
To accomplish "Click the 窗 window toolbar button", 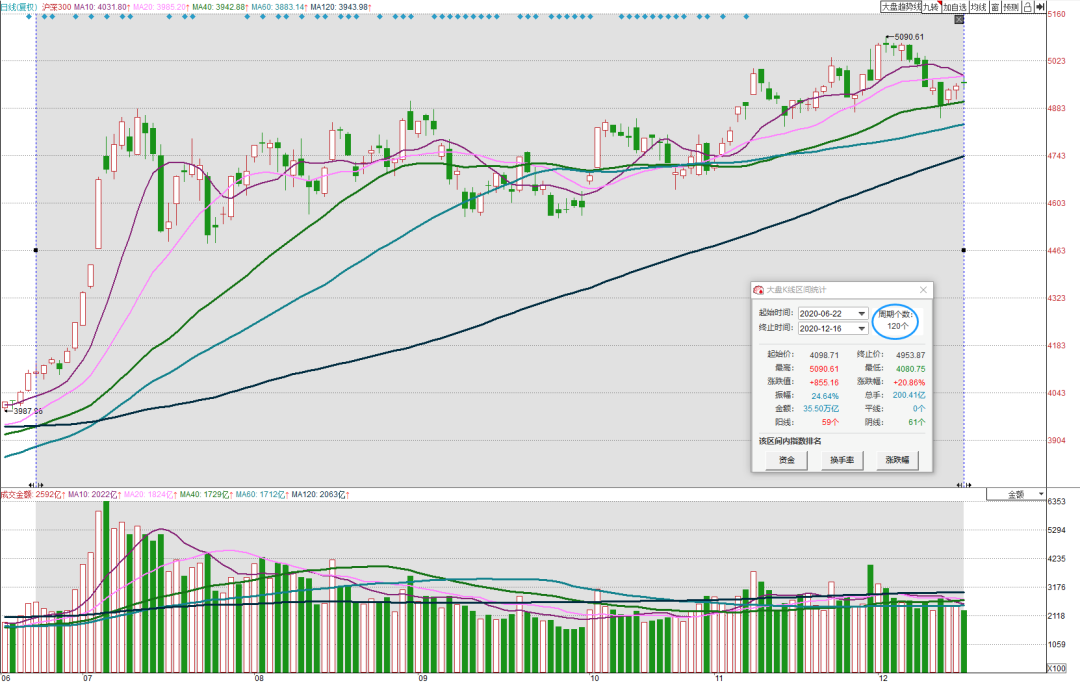I will pyautogui.click(x=995, y=7).
